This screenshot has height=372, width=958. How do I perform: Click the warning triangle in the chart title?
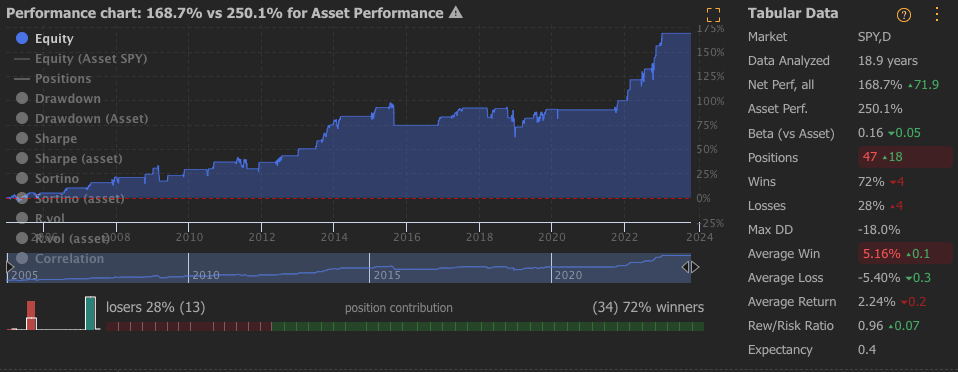coord(455,12)
